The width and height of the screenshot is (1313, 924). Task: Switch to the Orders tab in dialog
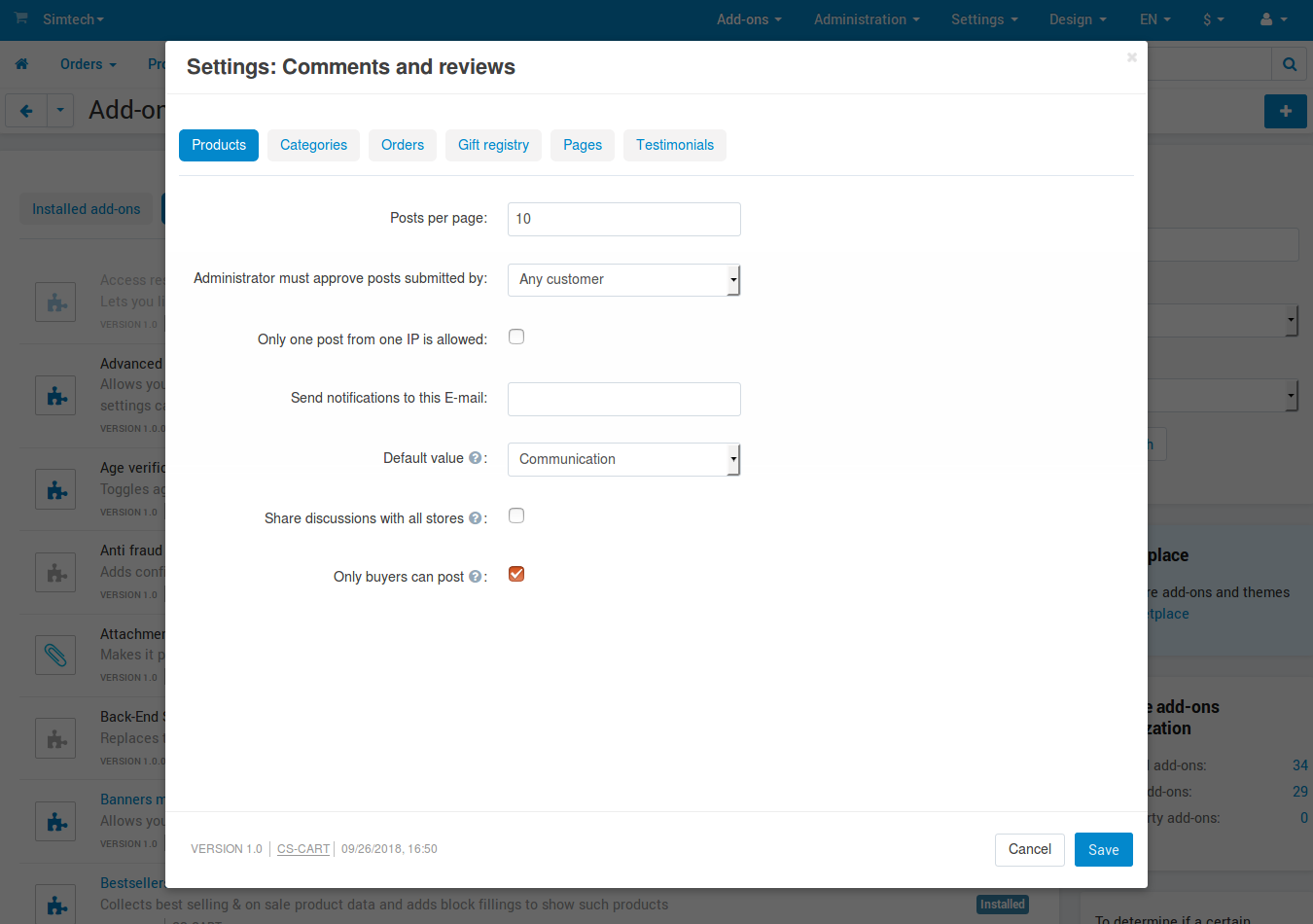pos(403,145)
